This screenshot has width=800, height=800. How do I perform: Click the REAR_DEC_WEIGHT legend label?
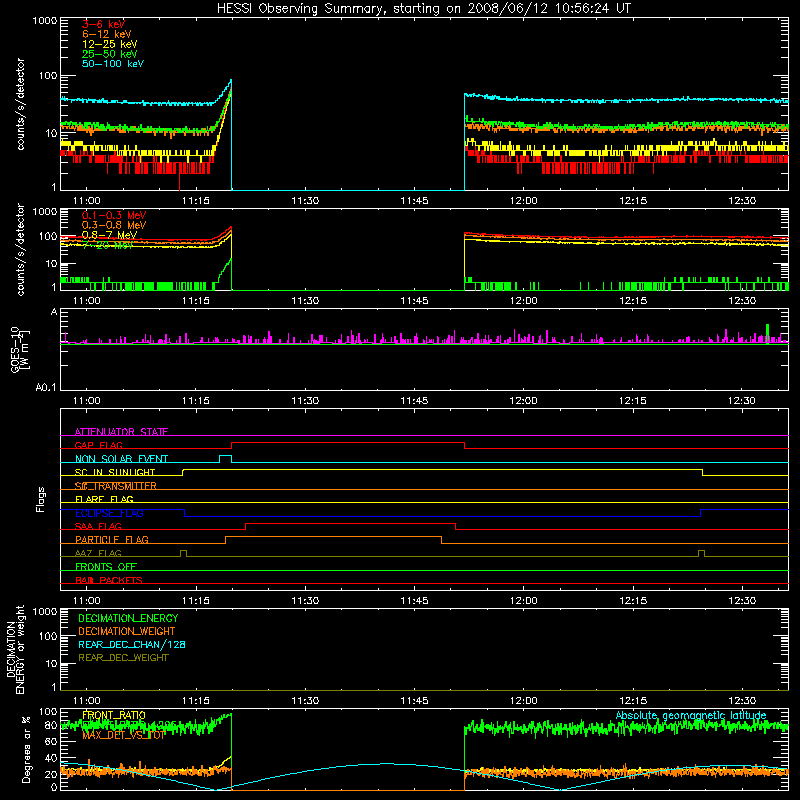123,658
